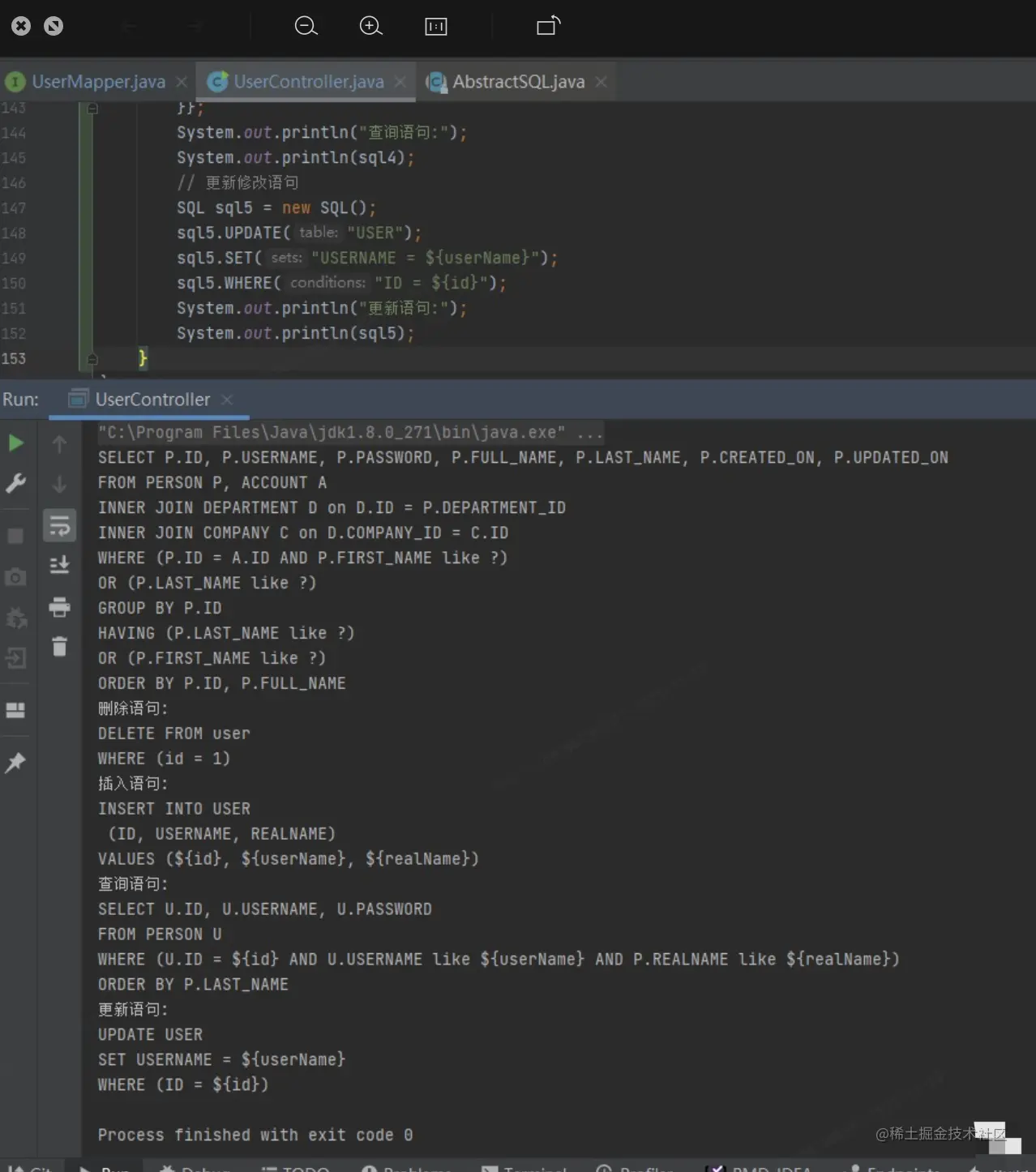This screenshot has width=1036, height=1172.
Task: Click 'FROM PERSON U' output line
Action: pos(160,935)
